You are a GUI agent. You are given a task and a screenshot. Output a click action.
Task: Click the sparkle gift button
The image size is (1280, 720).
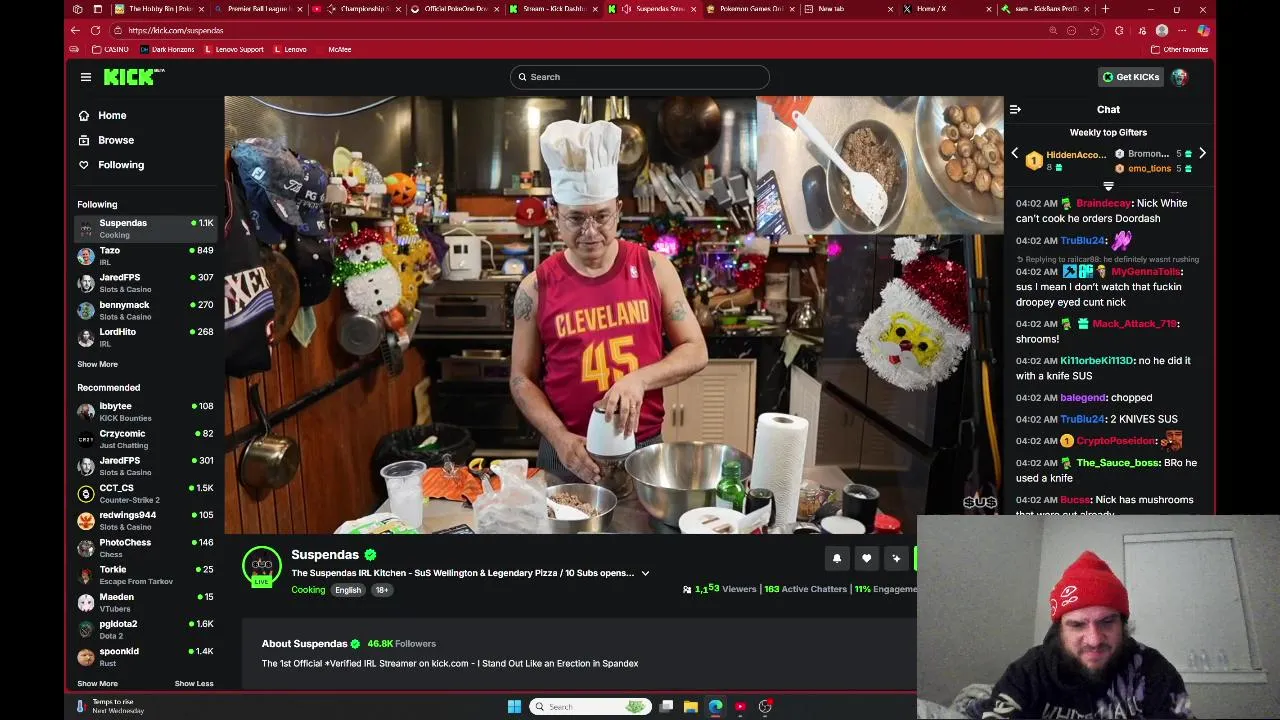point(896,559)
